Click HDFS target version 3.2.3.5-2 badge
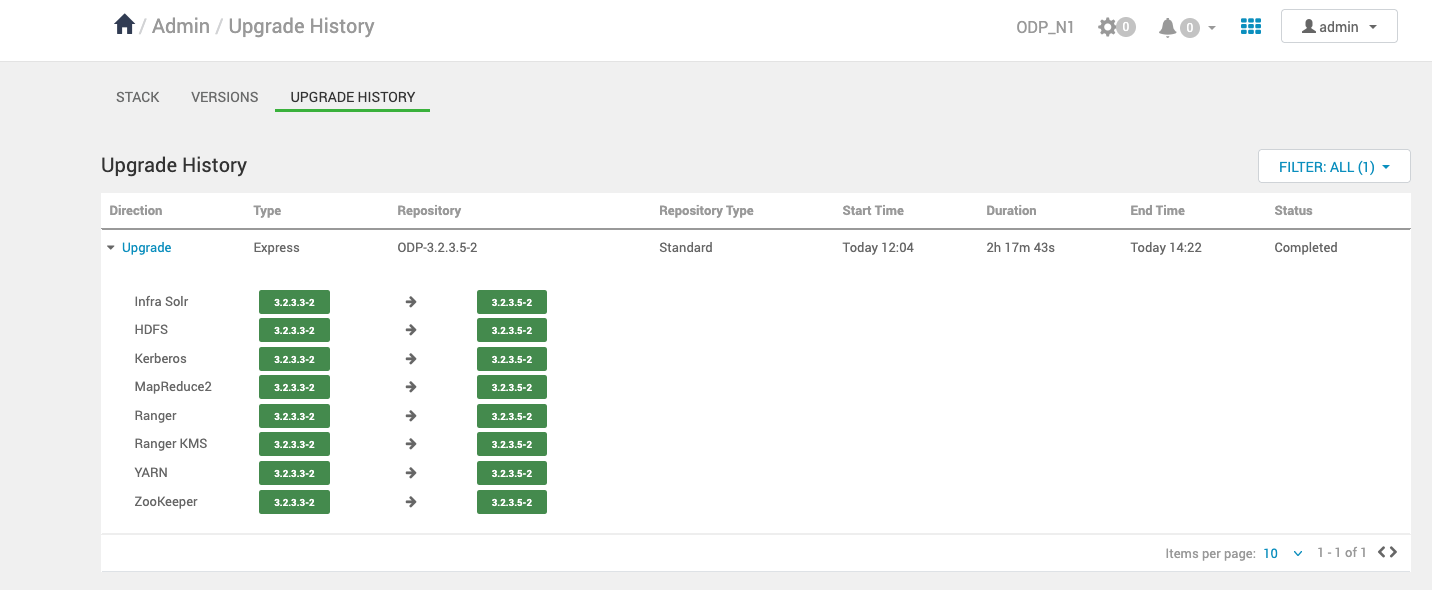The image size is (1432, 590). tap(511, 331)
